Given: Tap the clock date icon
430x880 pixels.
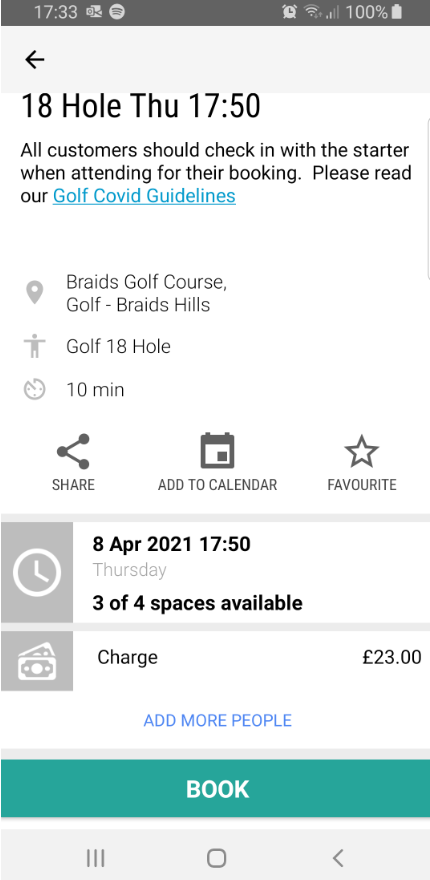Looking at the screenshot, I should click(x=37, y=572).
